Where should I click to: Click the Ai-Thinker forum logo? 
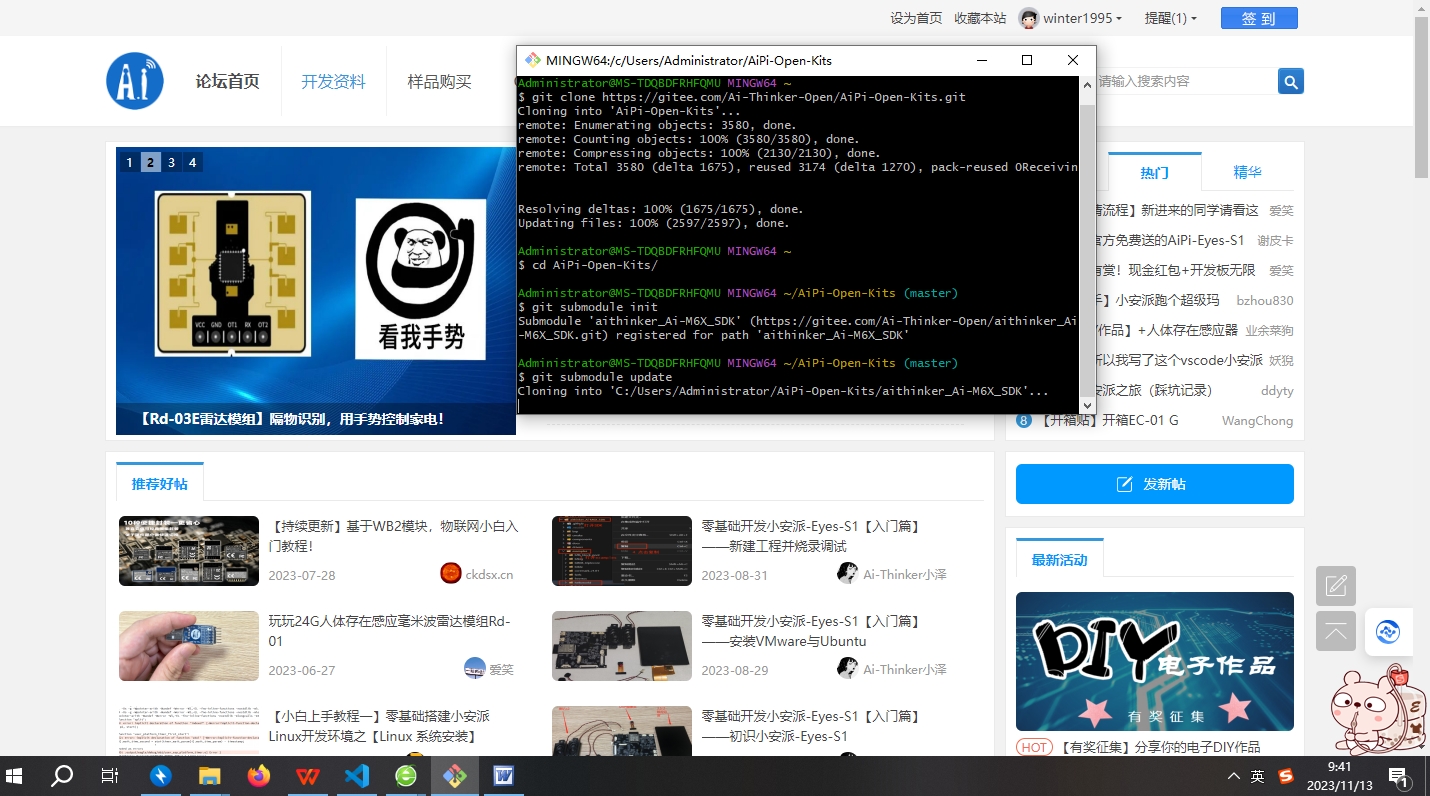click(135, 81)
